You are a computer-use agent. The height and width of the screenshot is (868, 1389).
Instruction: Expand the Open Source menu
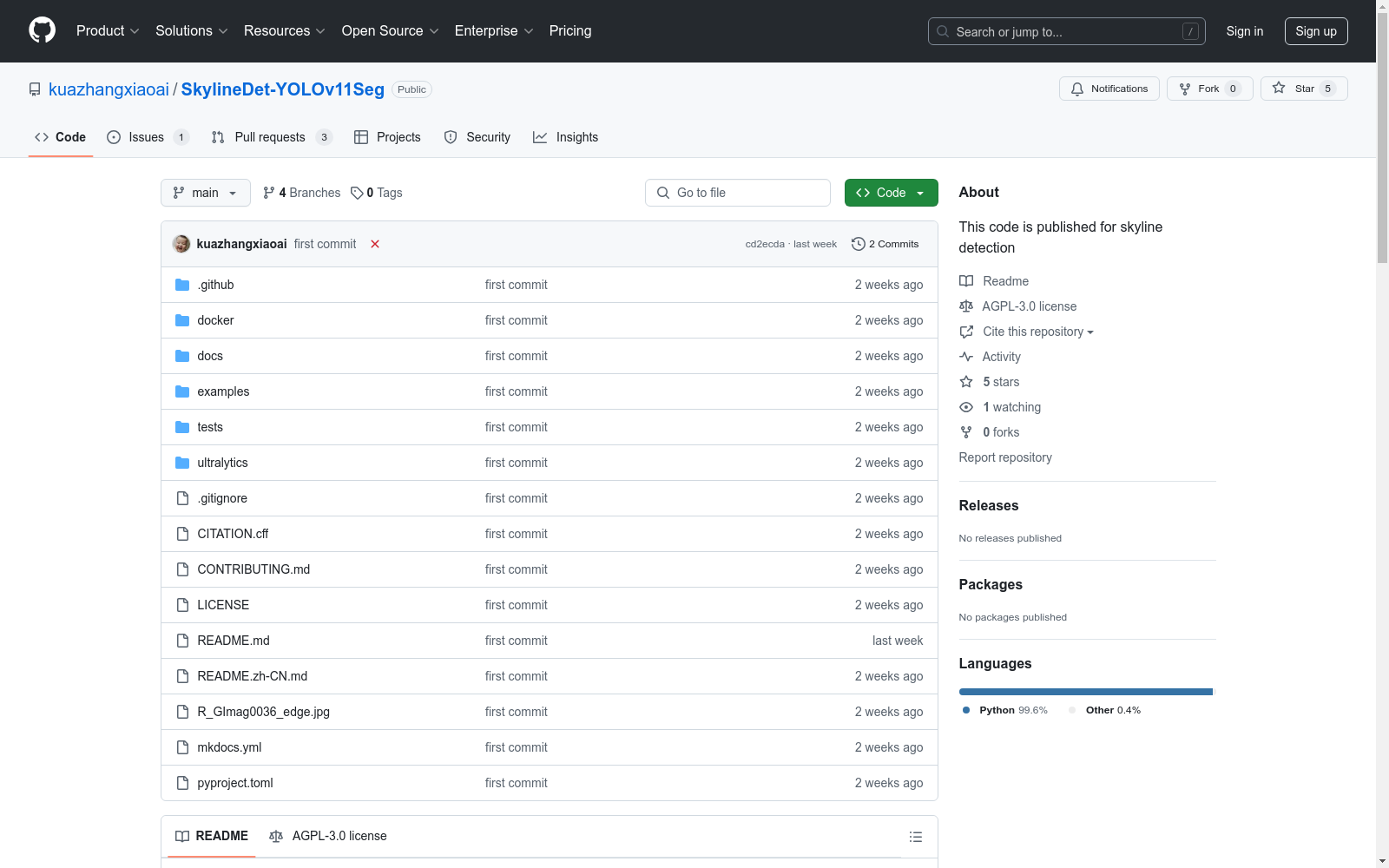[391, 30]
